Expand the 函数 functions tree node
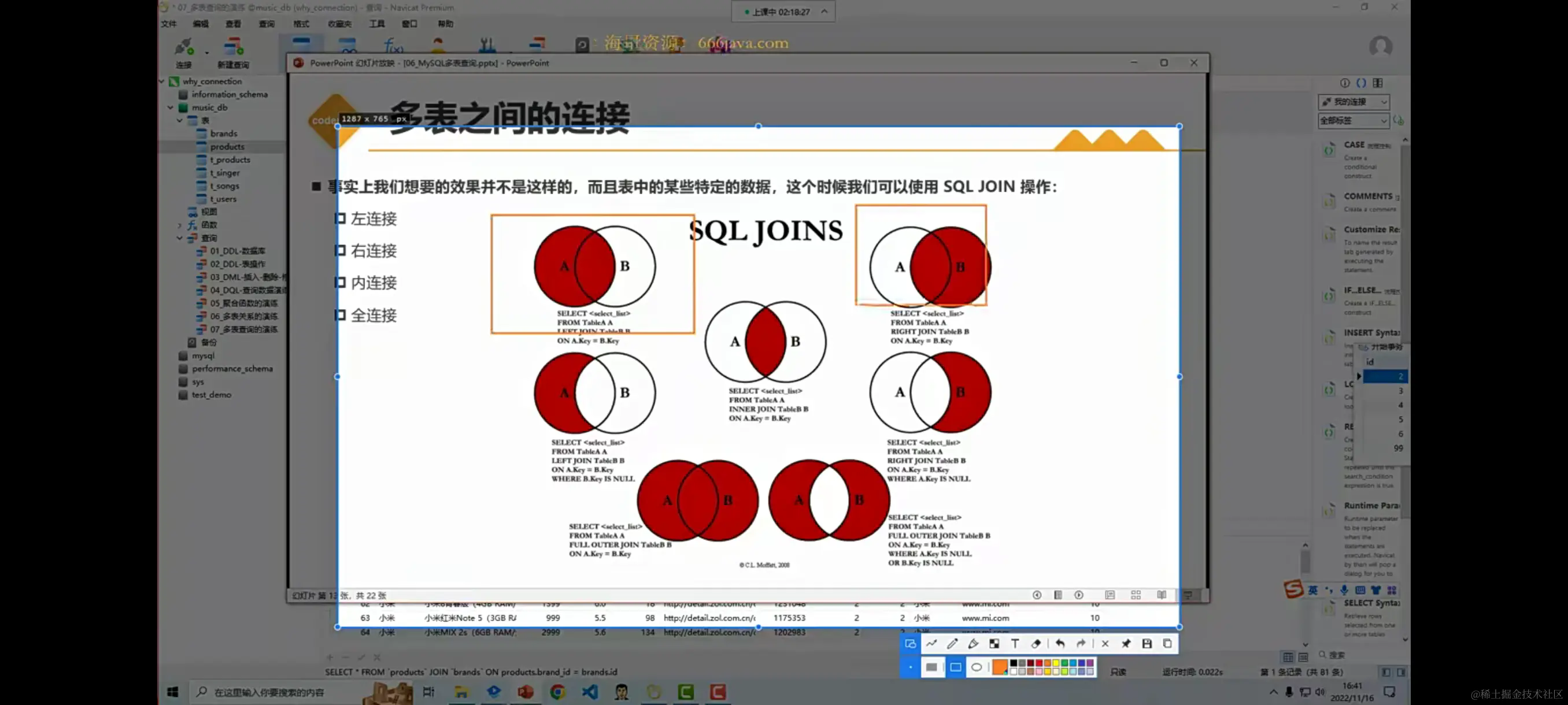Image resolution: width=1568 pixels, height=705 pixels. (180, 225)
